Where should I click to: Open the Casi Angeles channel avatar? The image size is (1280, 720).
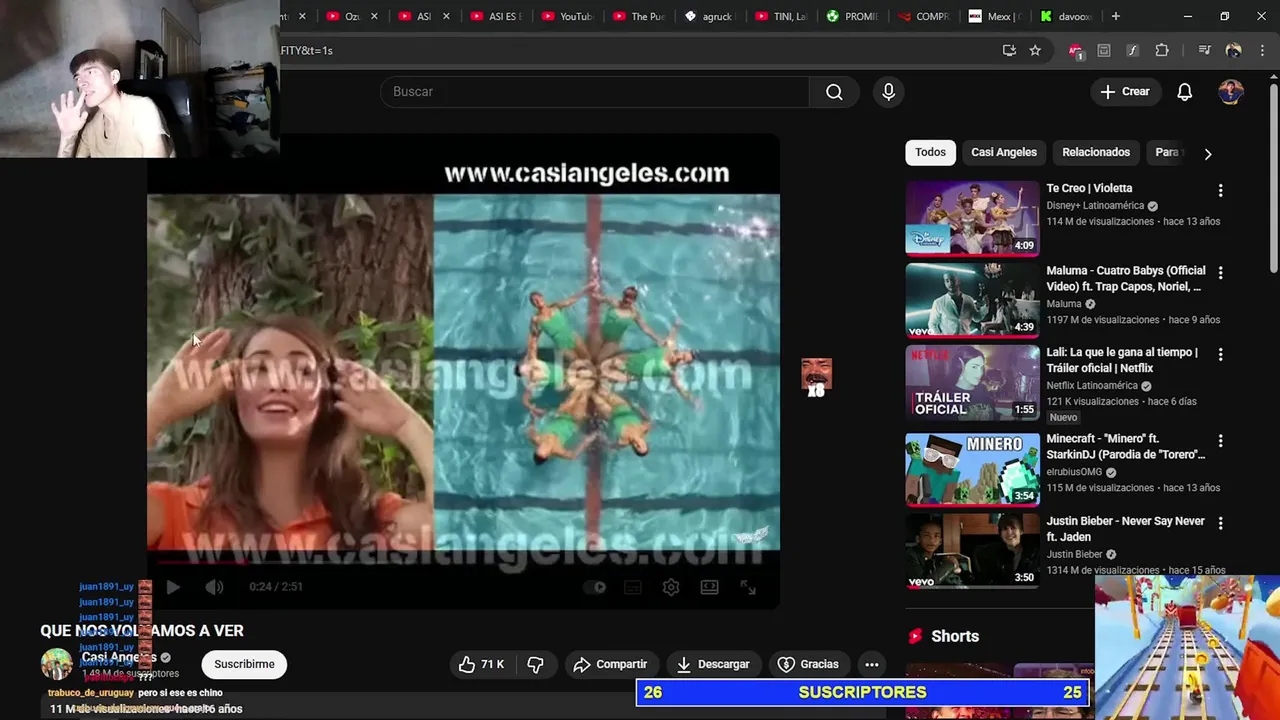click(56, 664)
